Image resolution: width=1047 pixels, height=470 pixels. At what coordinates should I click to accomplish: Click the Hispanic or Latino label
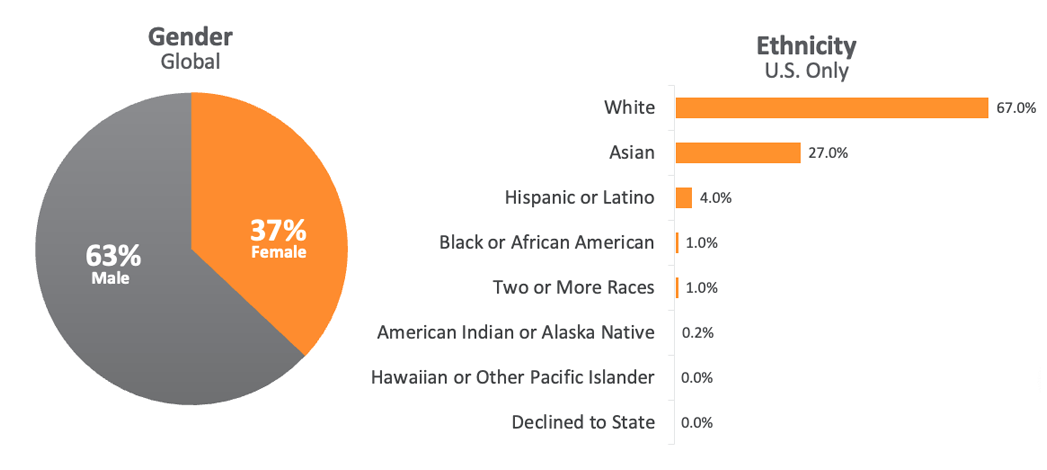580,198
